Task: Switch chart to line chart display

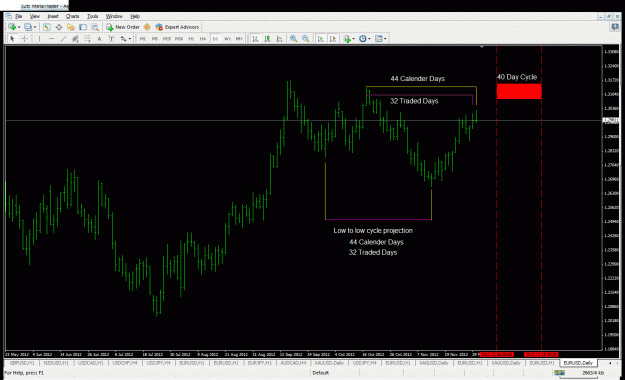Action: [280, 39]
